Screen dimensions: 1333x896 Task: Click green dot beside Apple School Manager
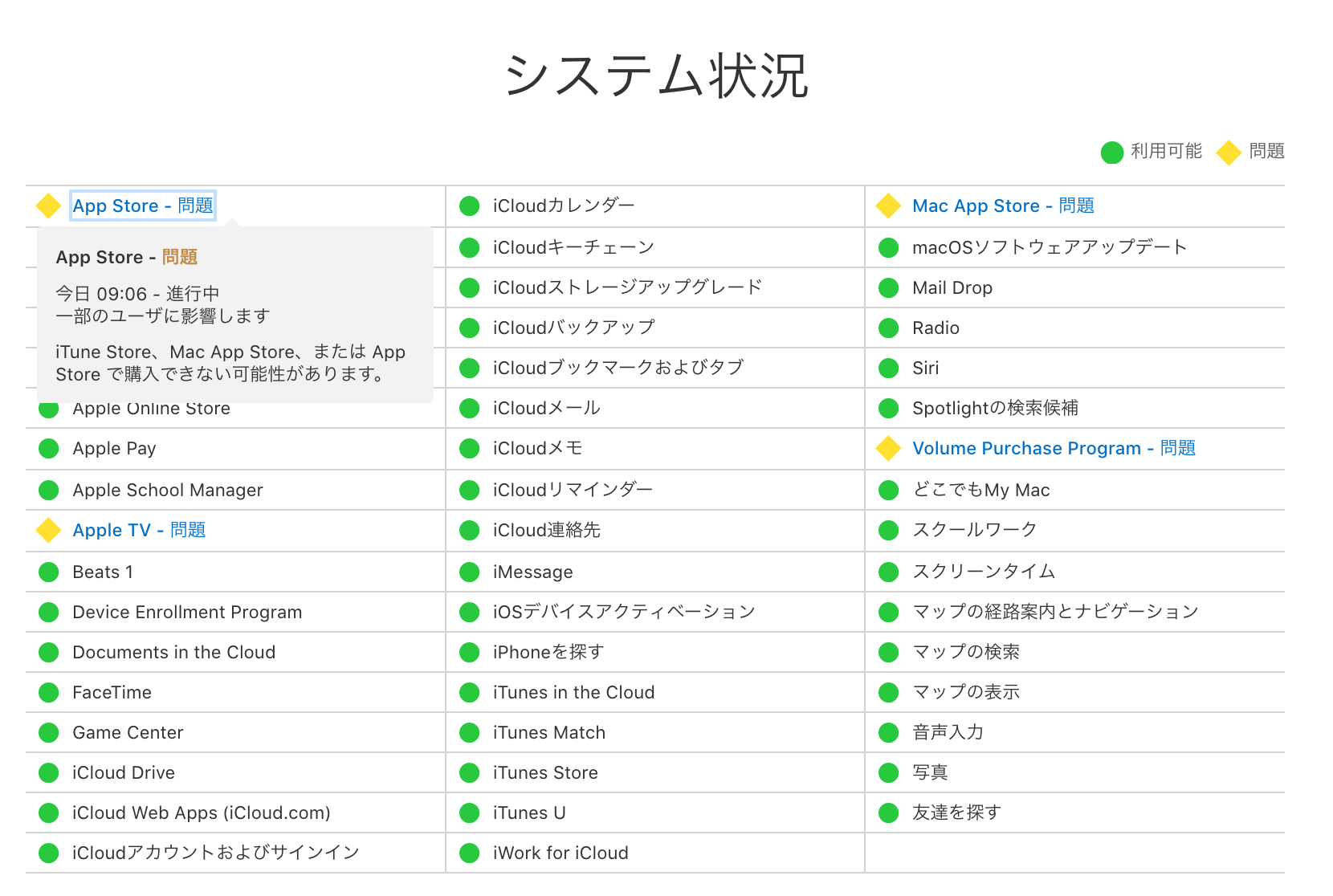click(49, 491)
